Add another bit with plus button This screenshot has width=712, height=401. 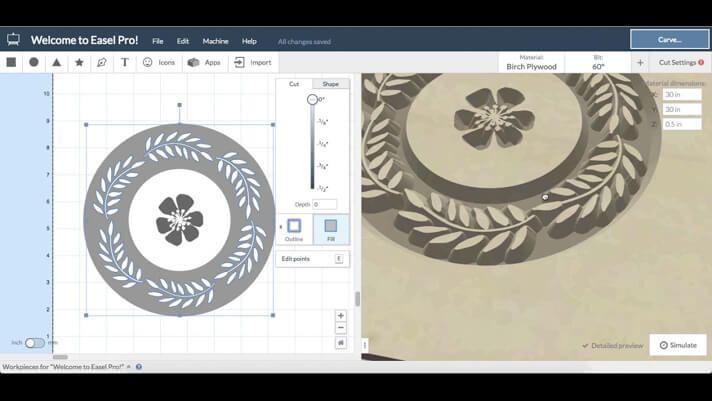640,63
